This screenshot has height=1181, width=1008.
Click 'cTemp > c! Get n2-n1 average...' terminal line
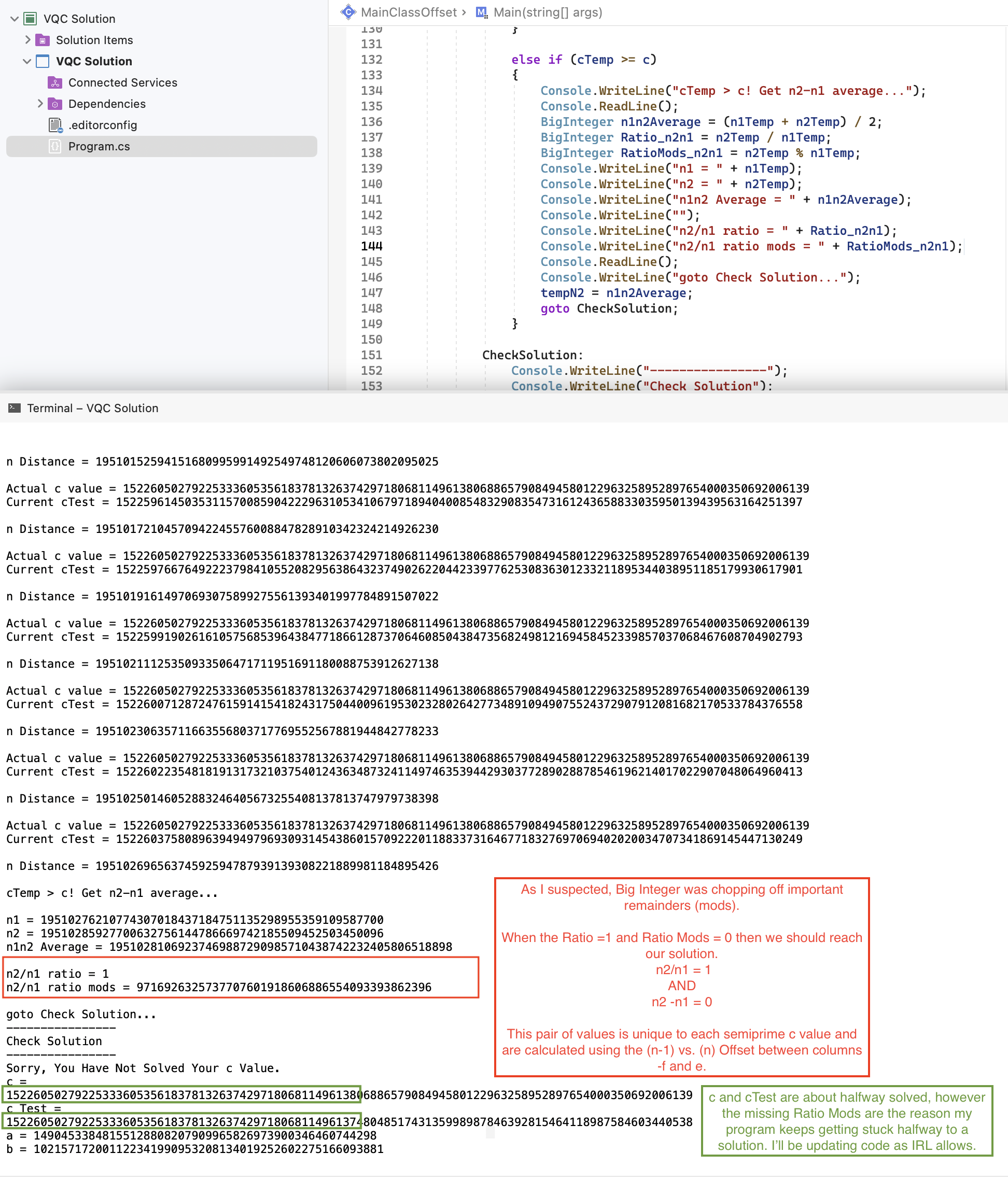point(112,893)
